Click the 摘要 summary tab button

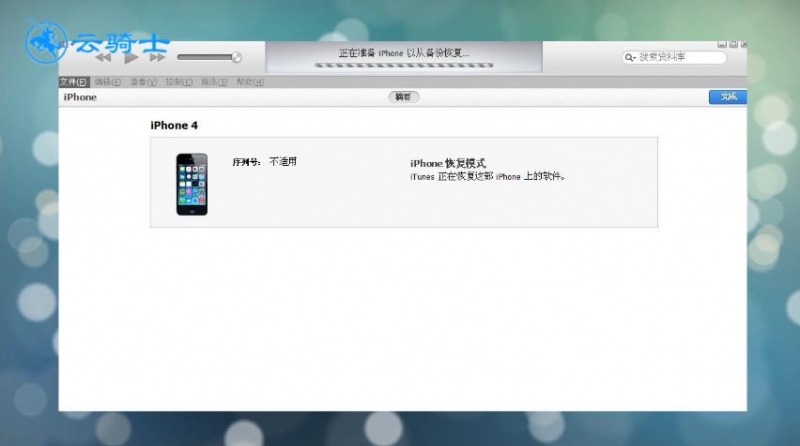click(404, 97)
